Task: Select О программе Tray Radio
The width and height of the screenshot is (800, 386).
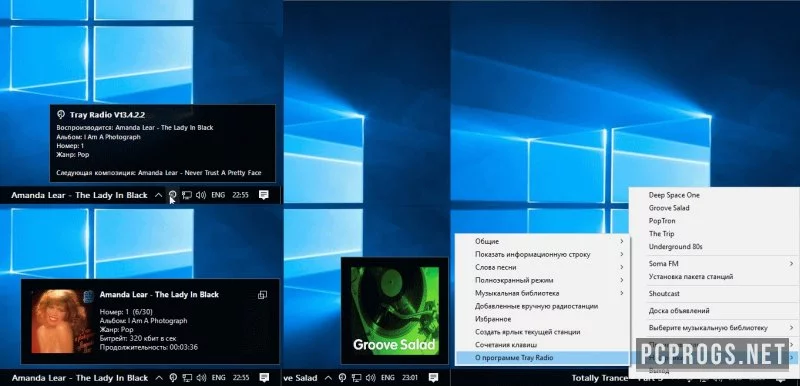Action: coord(542,358)
